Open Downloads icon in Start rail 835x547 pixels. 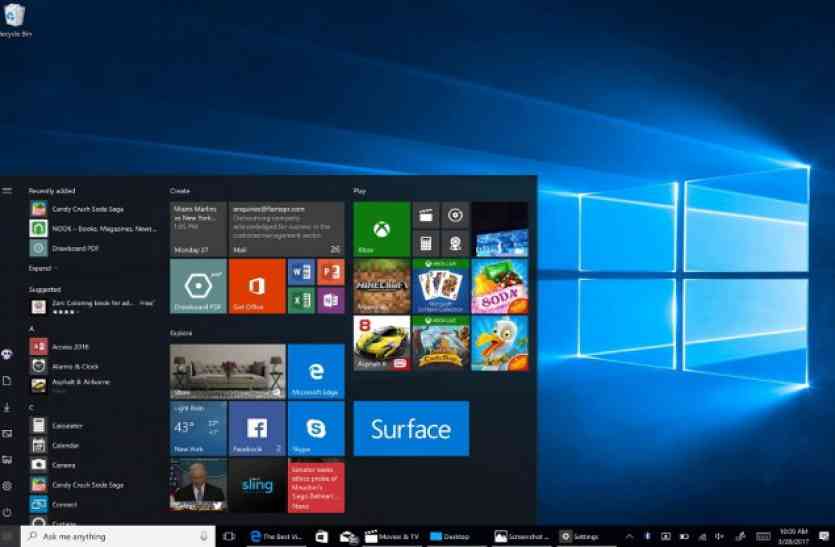point(7,407)
